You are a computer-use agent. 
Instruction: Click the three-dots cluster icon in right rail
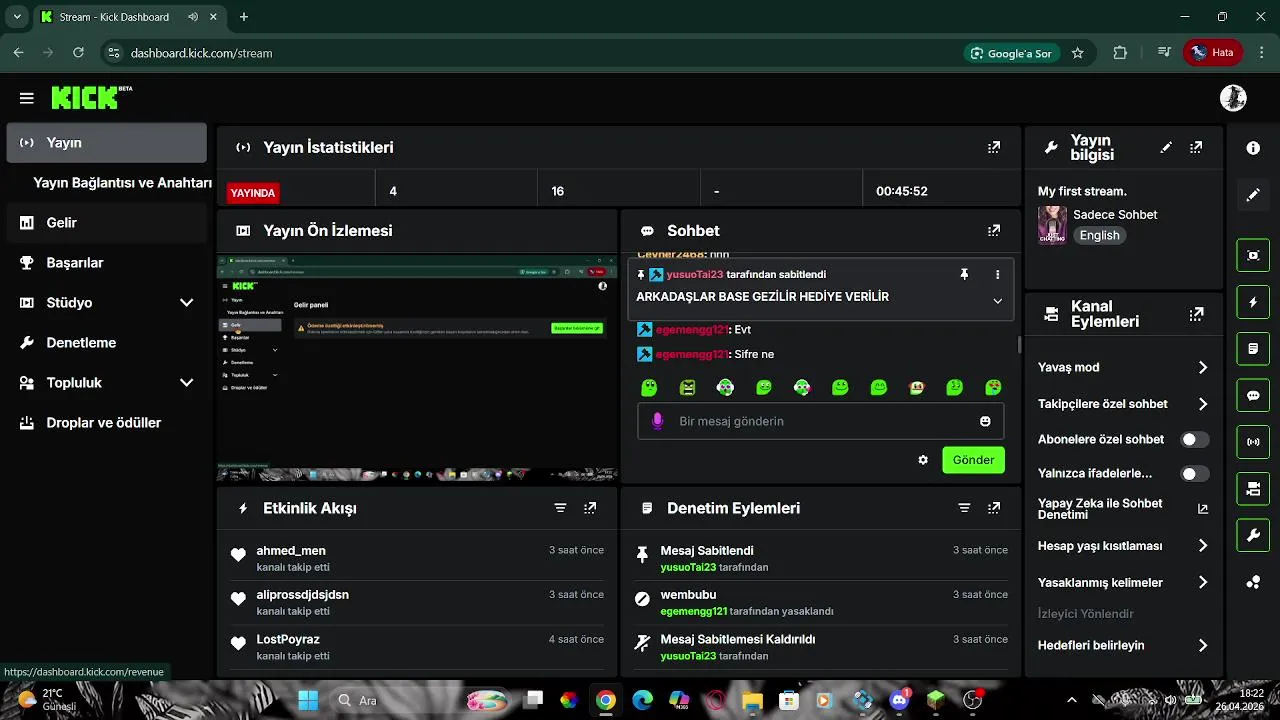tap(1253, 583)
